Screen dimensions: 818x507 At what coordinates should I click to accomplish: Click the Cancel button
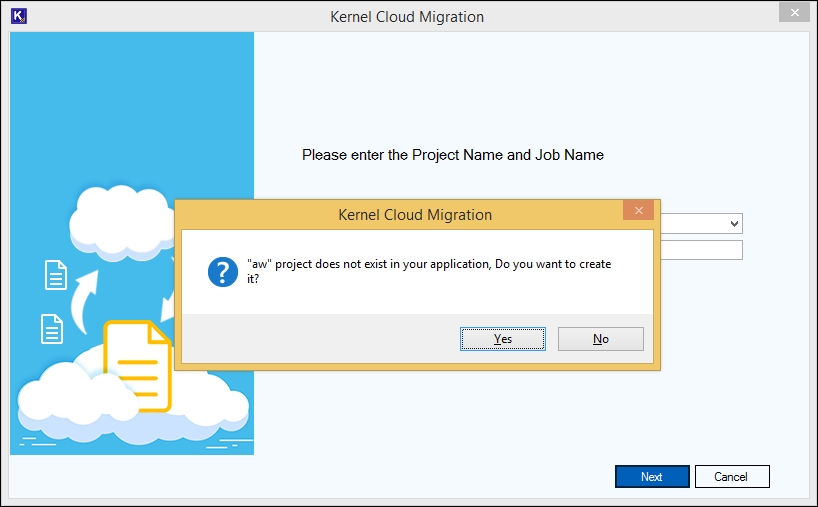732,476
